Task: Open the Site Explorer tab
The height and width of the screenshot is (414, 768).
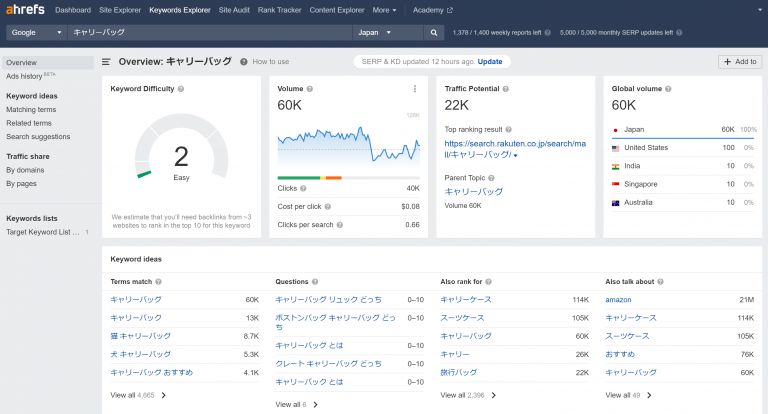Action: (x=119, y=10)
